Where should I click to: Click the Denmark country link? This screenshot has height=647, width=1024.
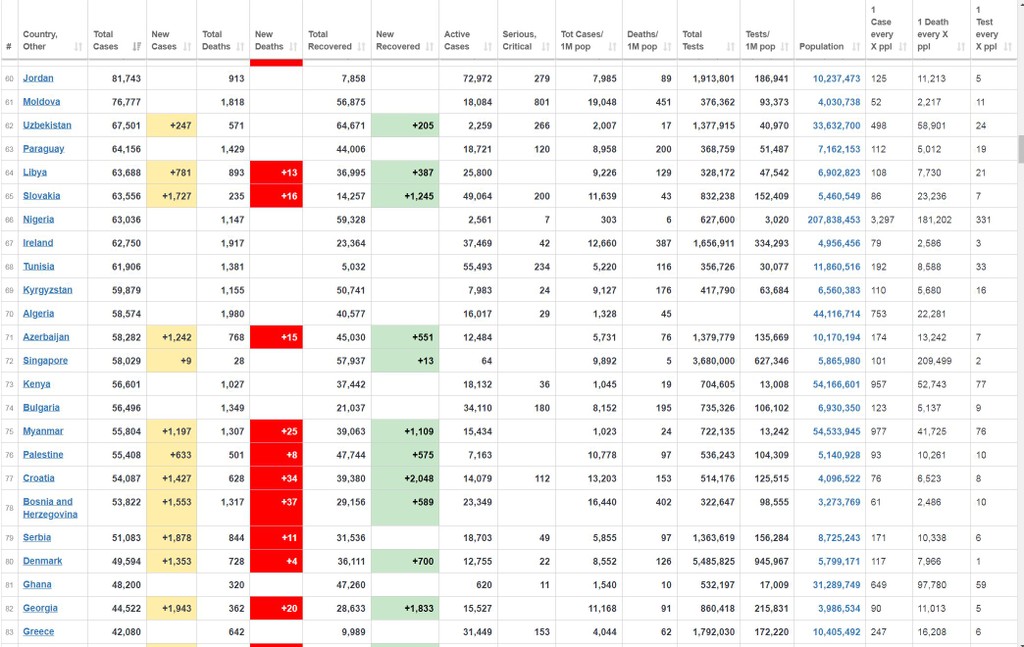42,561
